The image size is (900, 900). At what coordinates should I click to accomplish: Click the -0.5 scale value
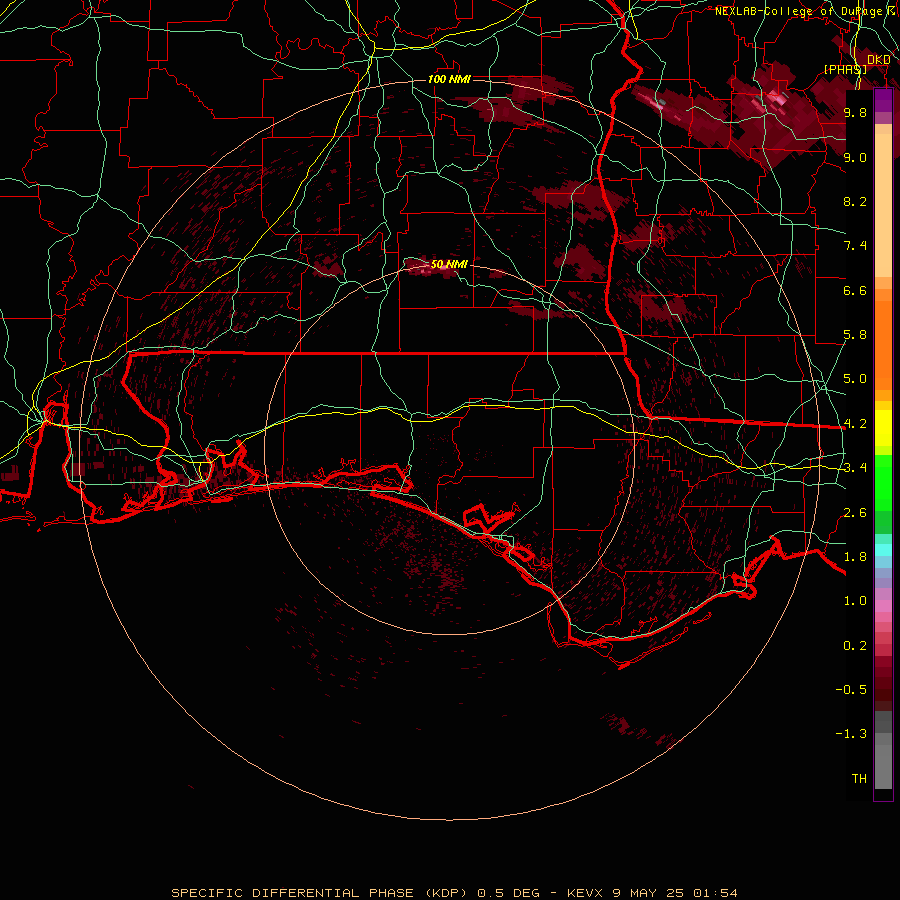(x=851, y=690)
